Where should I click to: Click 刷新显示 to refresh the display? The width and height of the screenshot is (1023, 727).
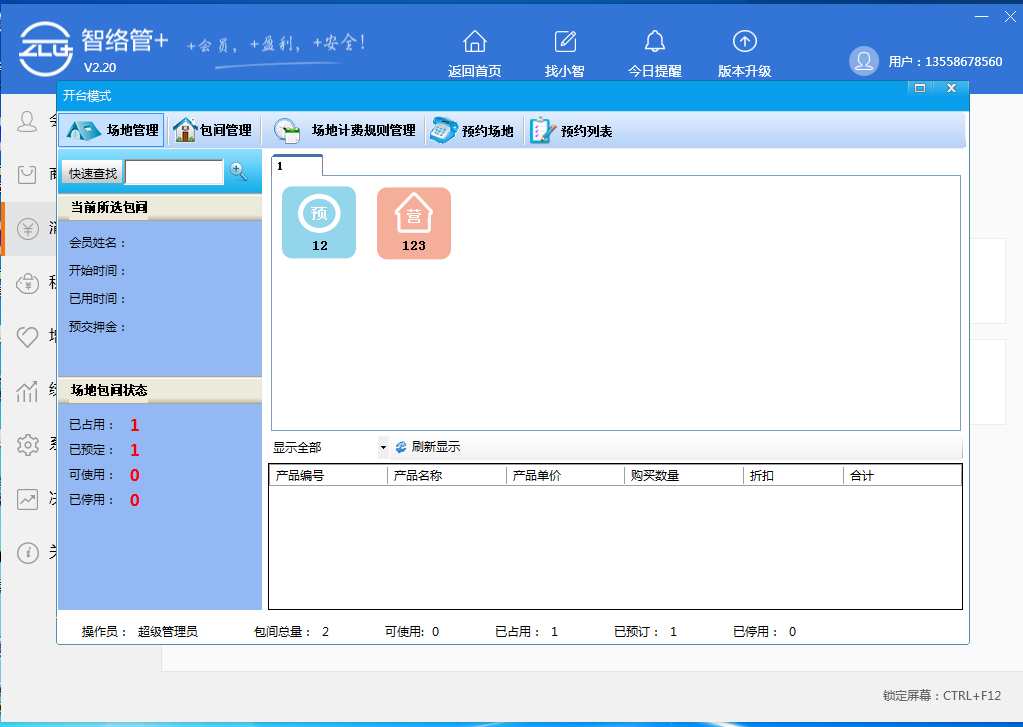pyautogui.click(x=430, y=447)
